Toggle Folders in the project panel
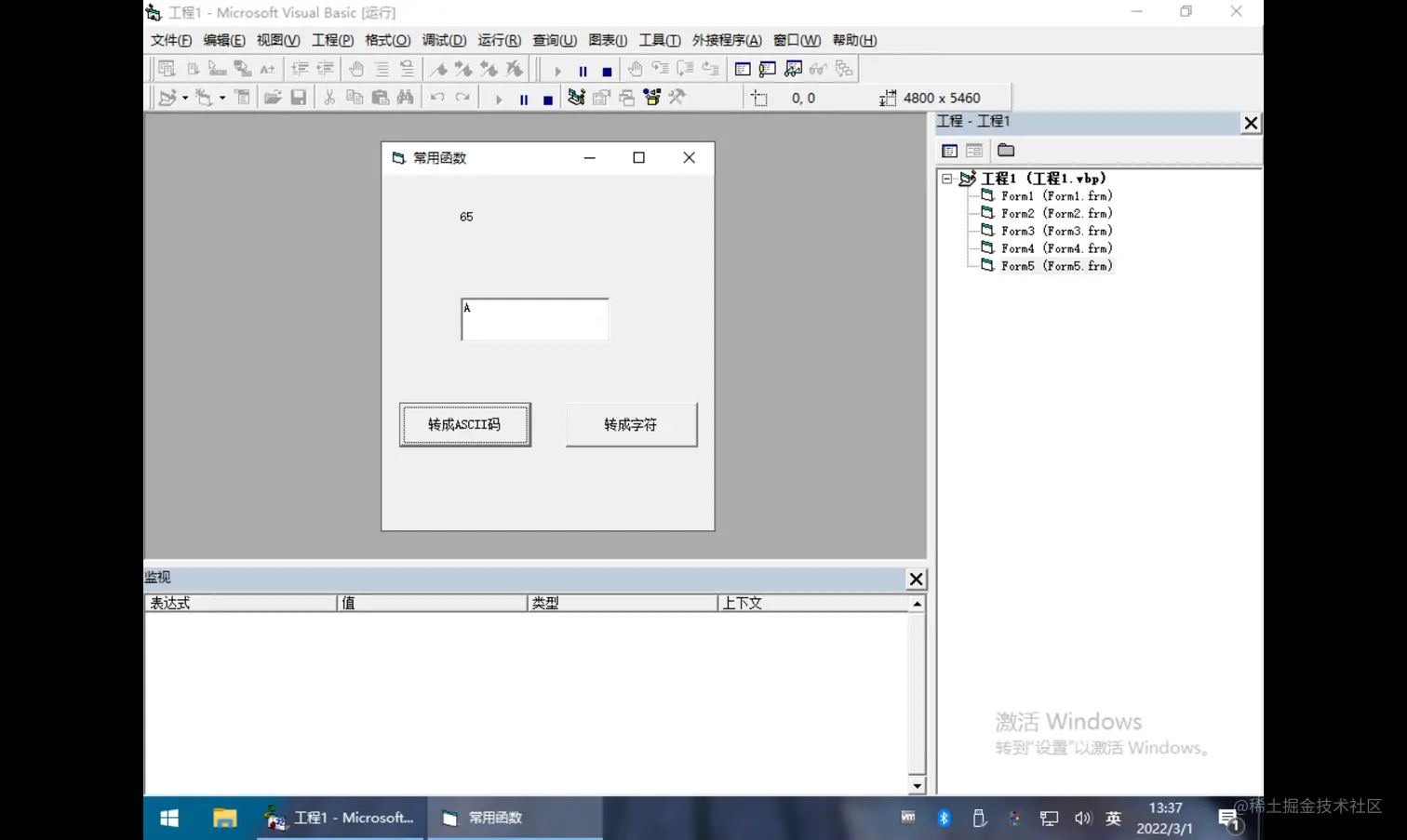Image resolution: width=1407 pixels, height=840 pixels. click(1006, 151)
